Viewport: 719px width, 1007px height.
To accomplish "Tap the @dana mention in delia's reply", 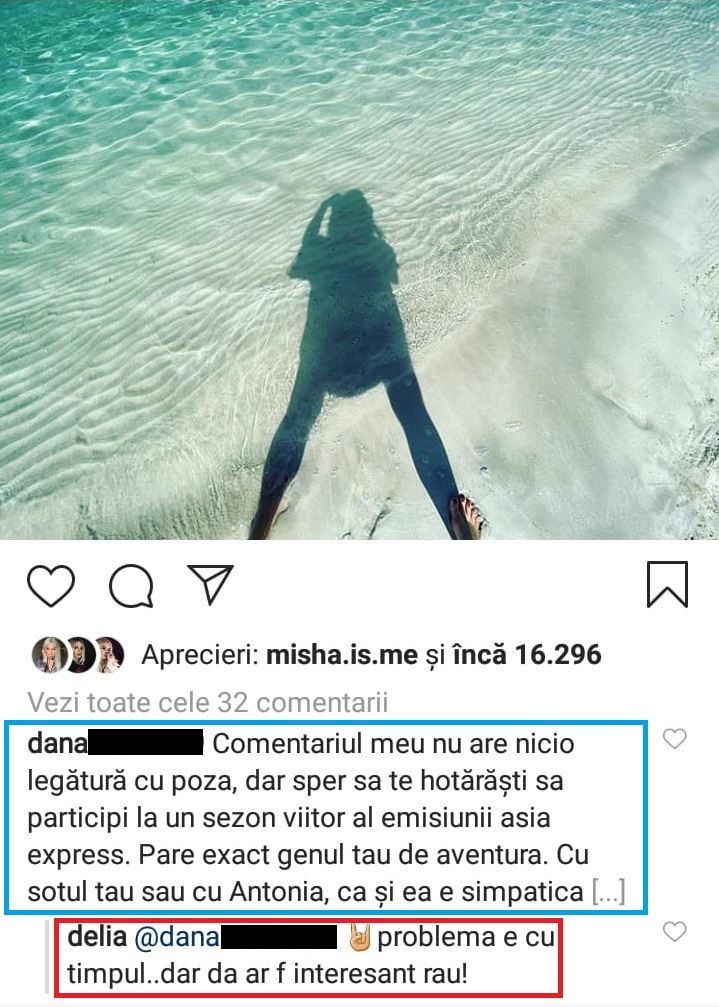I will click(x=236, y=937).
